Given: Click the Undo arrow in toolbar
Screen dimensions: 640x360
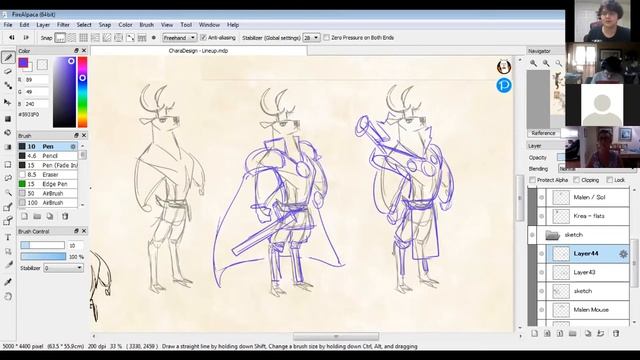Looking at the screenshot, I should (x=12, y=38).
